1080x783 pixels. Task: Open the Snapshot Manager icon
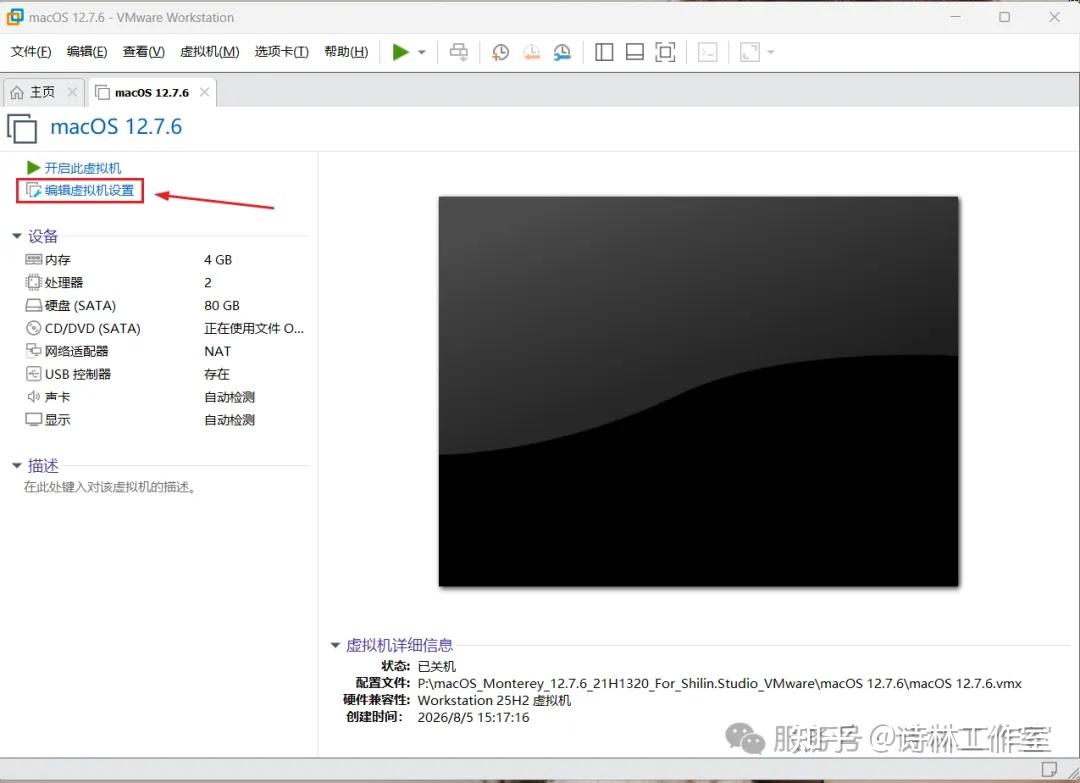coord(562,52)
